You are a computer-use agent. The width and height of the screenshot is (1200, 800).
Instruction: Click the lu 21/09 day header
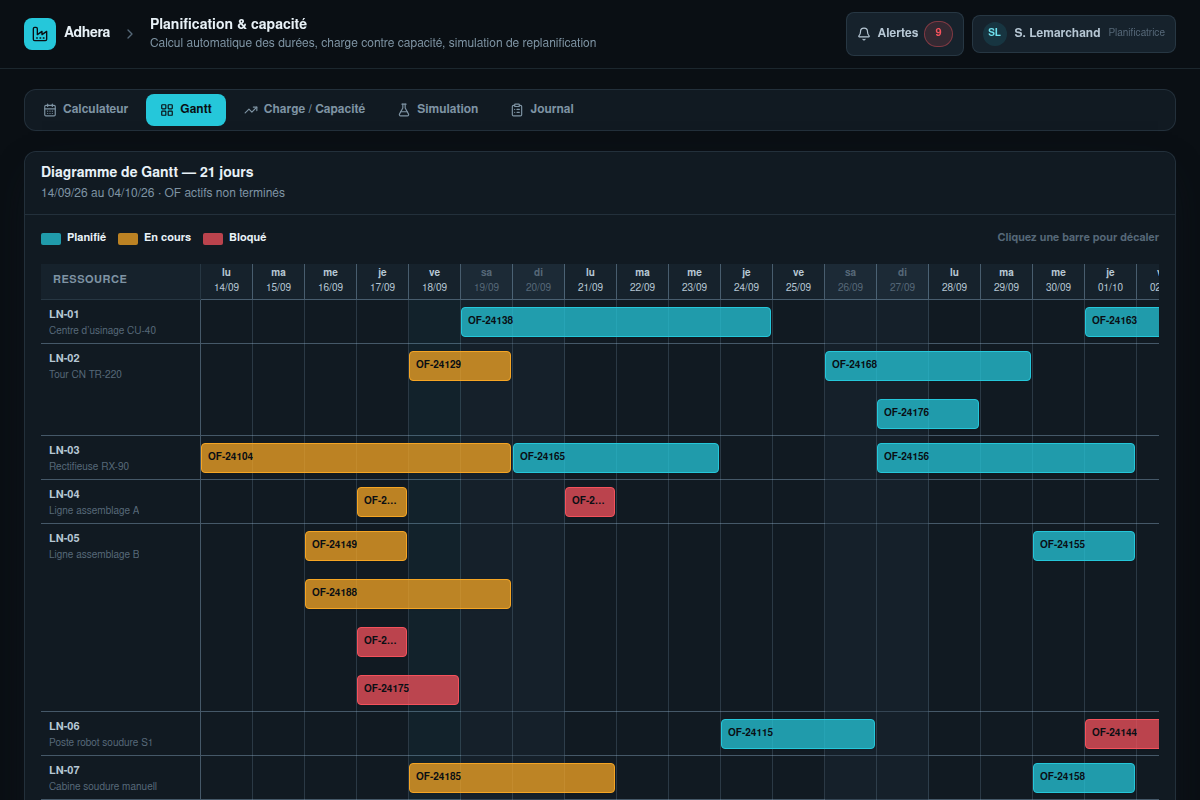tap(590, 280)
